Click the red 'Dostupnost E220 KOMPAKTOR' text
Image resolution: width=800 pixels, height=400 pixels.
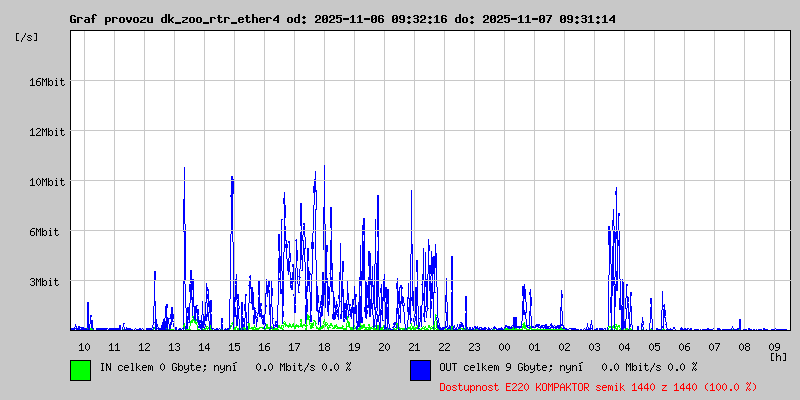pyautogui.click(x=598, y=386)
